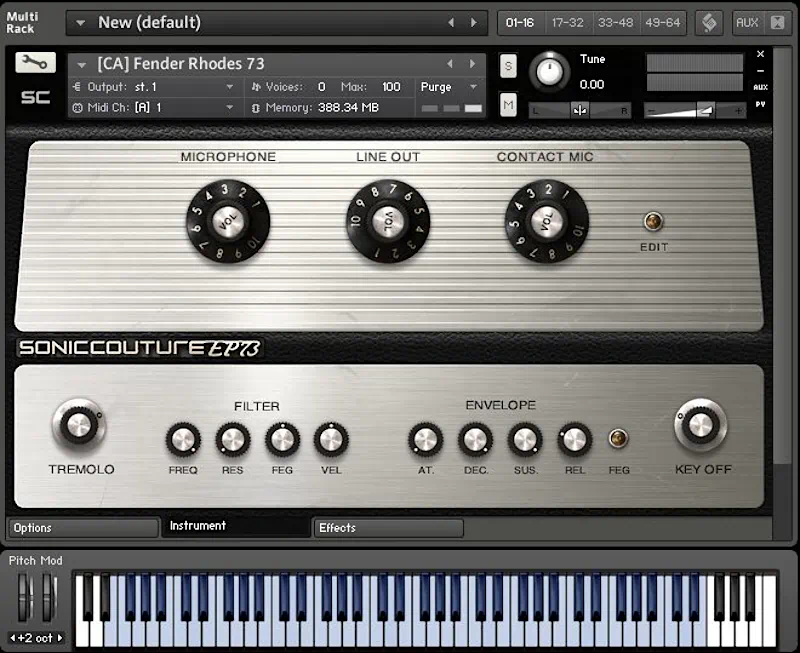The width and height of the screenshot is (800, 653).
Task: Toggle the AUX panel in top bar
Action: [x=747, y=23]
